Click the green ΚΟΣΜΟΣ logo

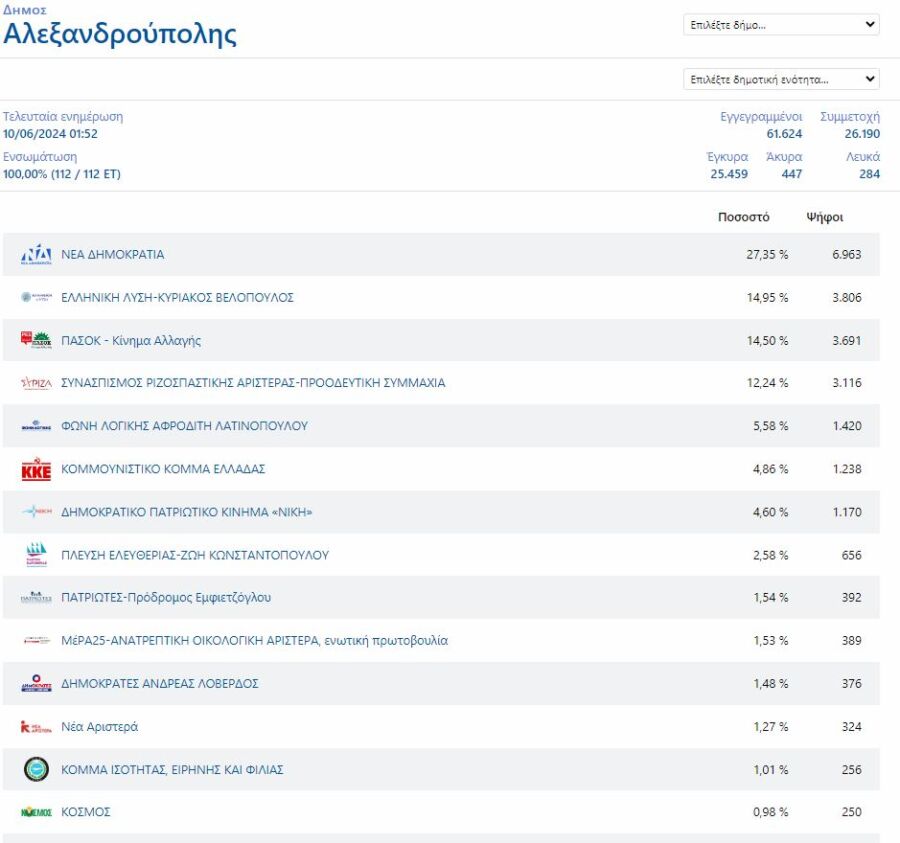pos(36,812)
